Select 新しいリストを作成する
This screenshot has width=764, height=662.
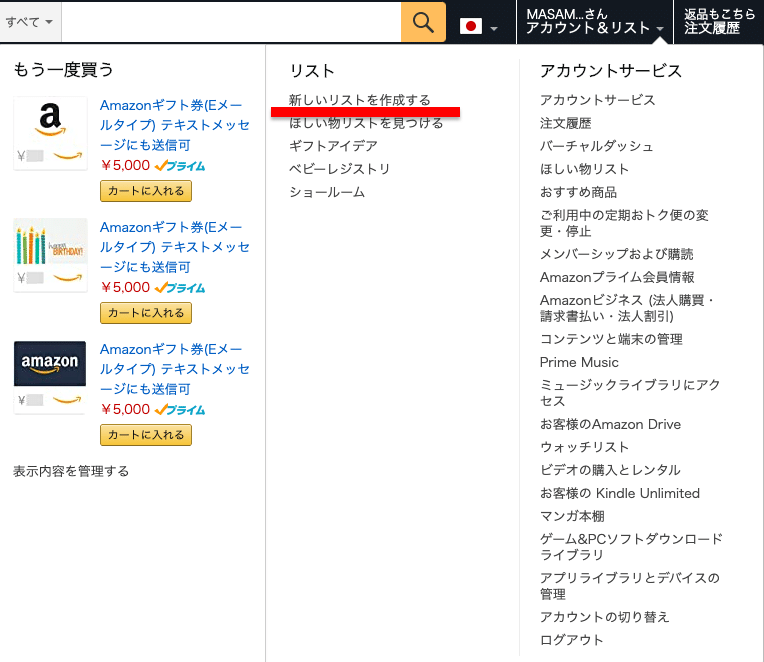coord(360,100)
